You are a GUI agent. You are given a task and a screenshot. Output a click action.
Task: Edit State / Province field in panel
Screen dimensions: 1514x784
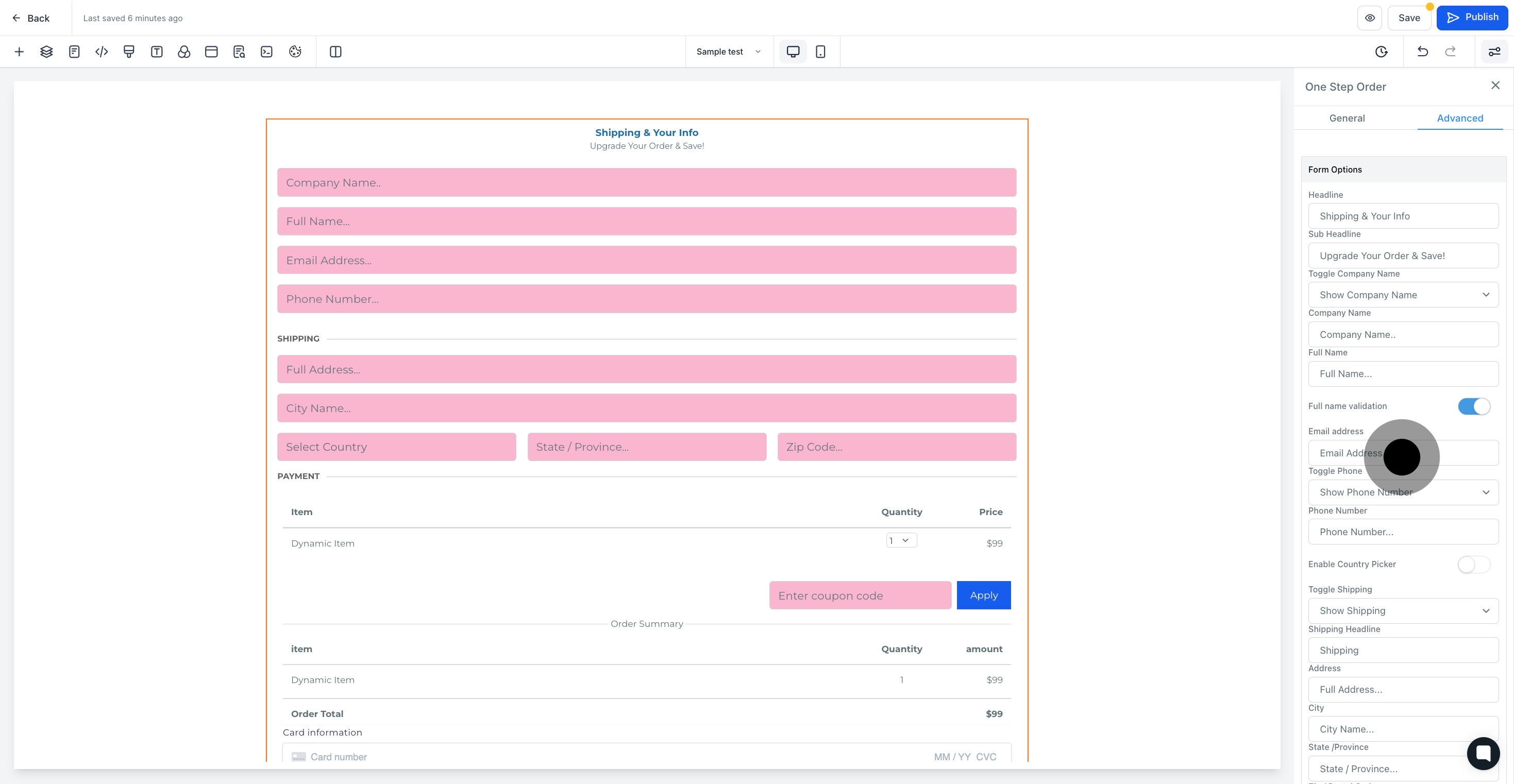pos(1403,769)
